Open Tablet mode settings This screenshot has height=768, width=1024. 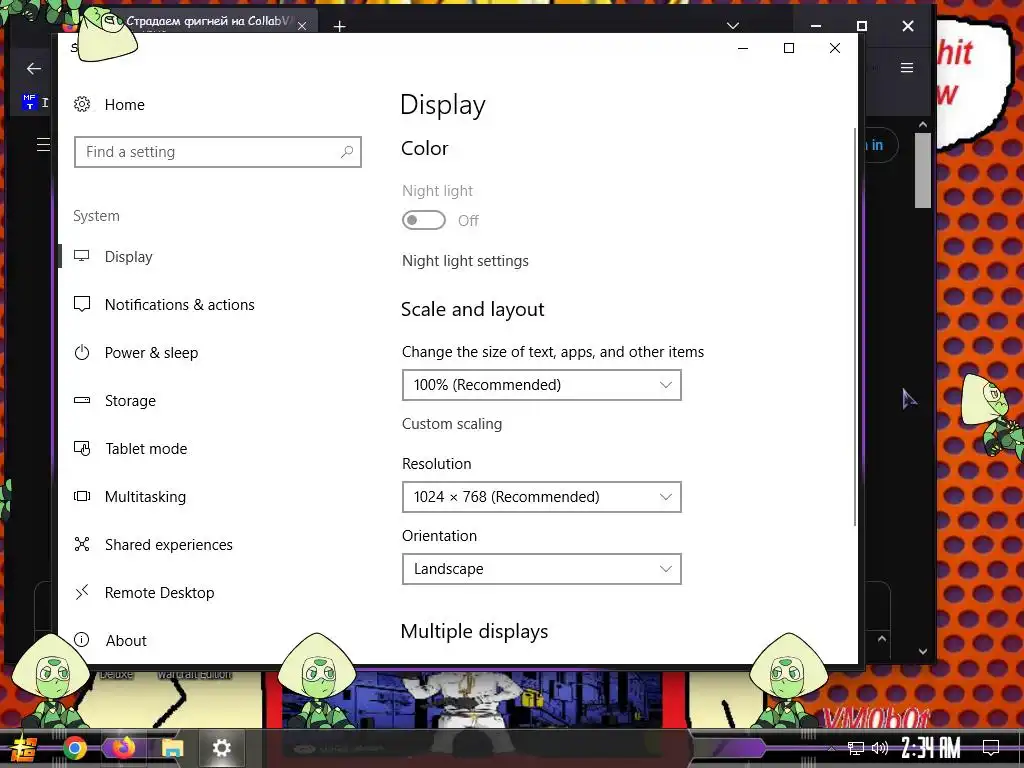point(146,449)
